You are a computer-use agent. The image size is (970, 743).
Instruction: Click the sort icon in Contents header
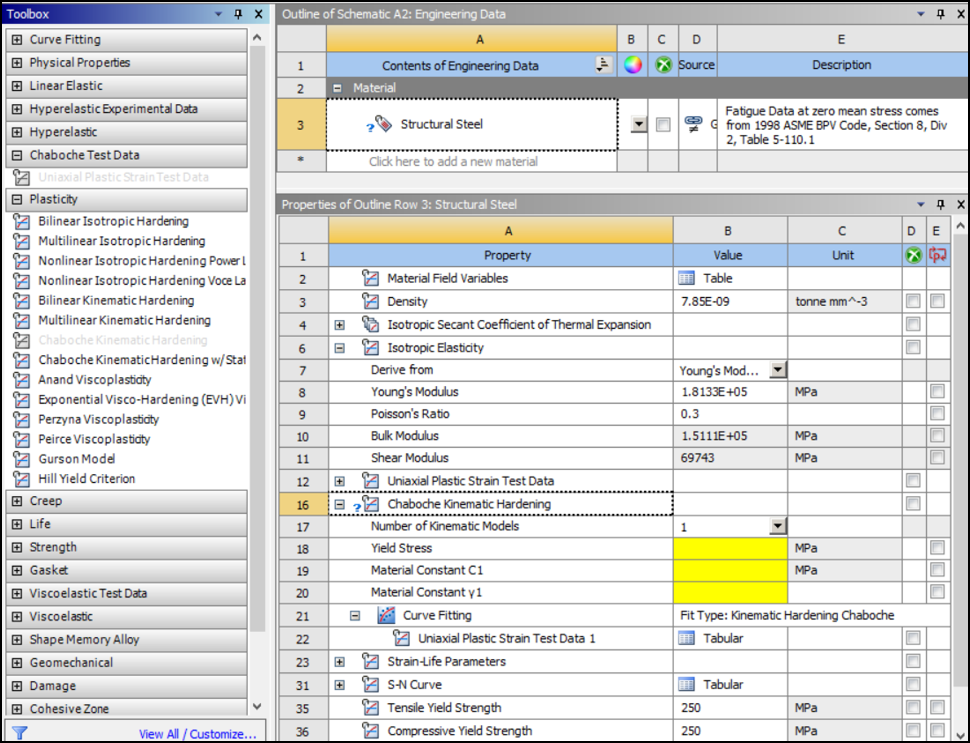coord(602,65)
